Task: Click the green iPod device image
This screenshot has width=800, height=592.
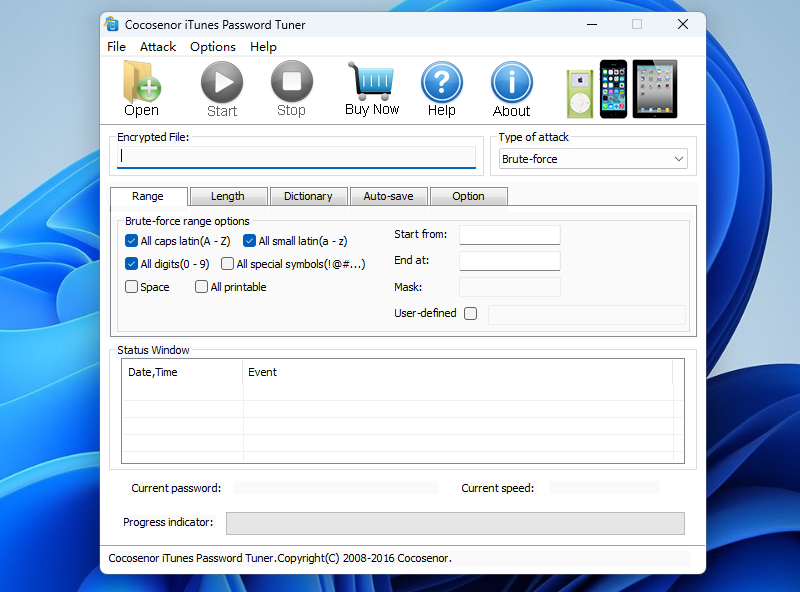Action: (x=580, y=94)
